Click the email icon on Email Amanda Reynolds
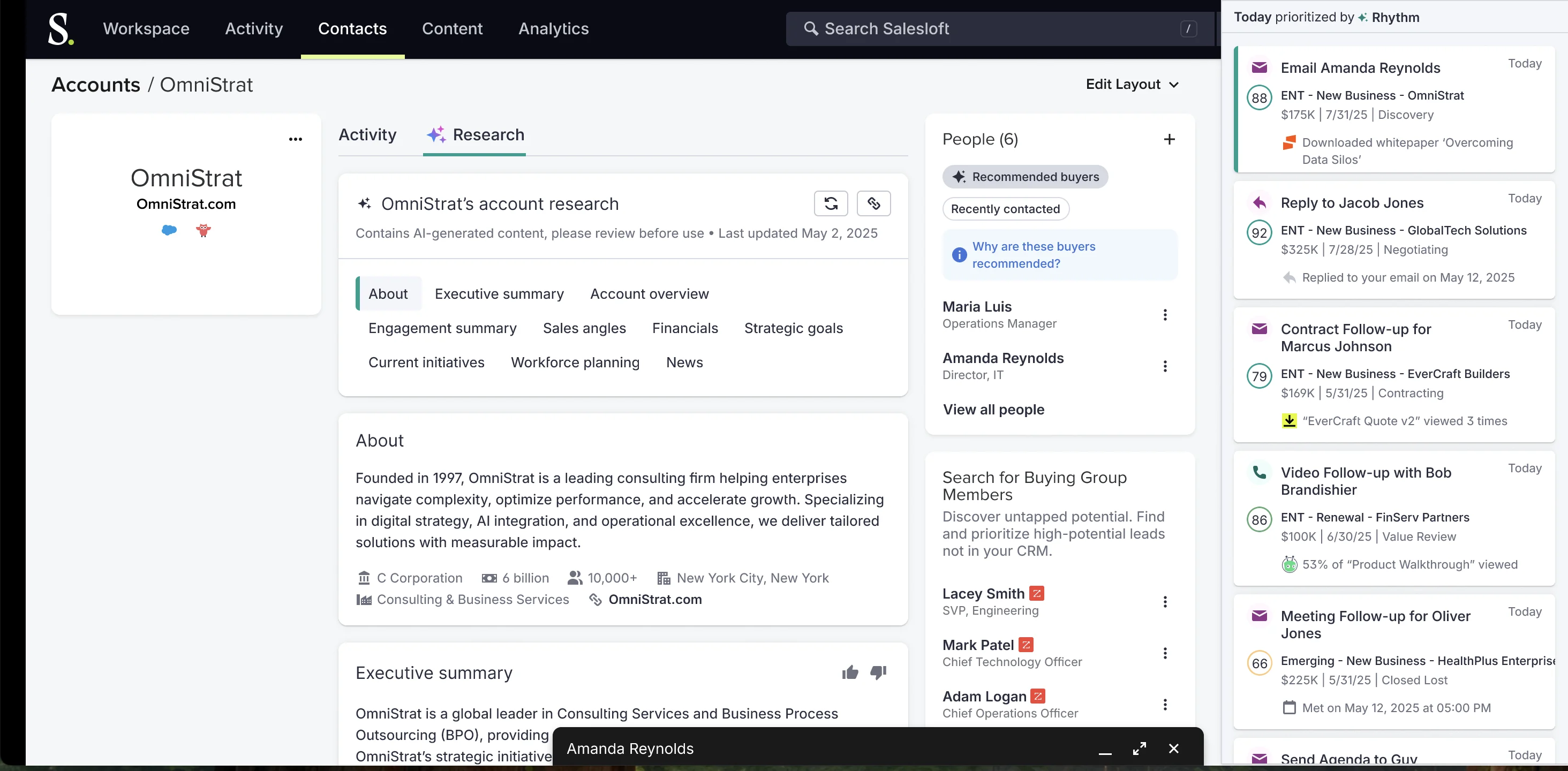The height and width of the screenshot is (771, 1568). click(x=1260, y=67)
